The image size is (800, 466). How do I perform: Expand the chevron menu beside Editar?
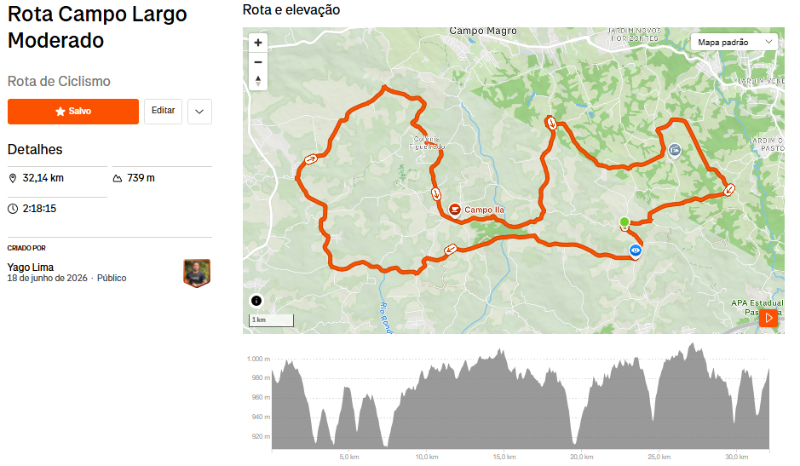coord(199,111)
